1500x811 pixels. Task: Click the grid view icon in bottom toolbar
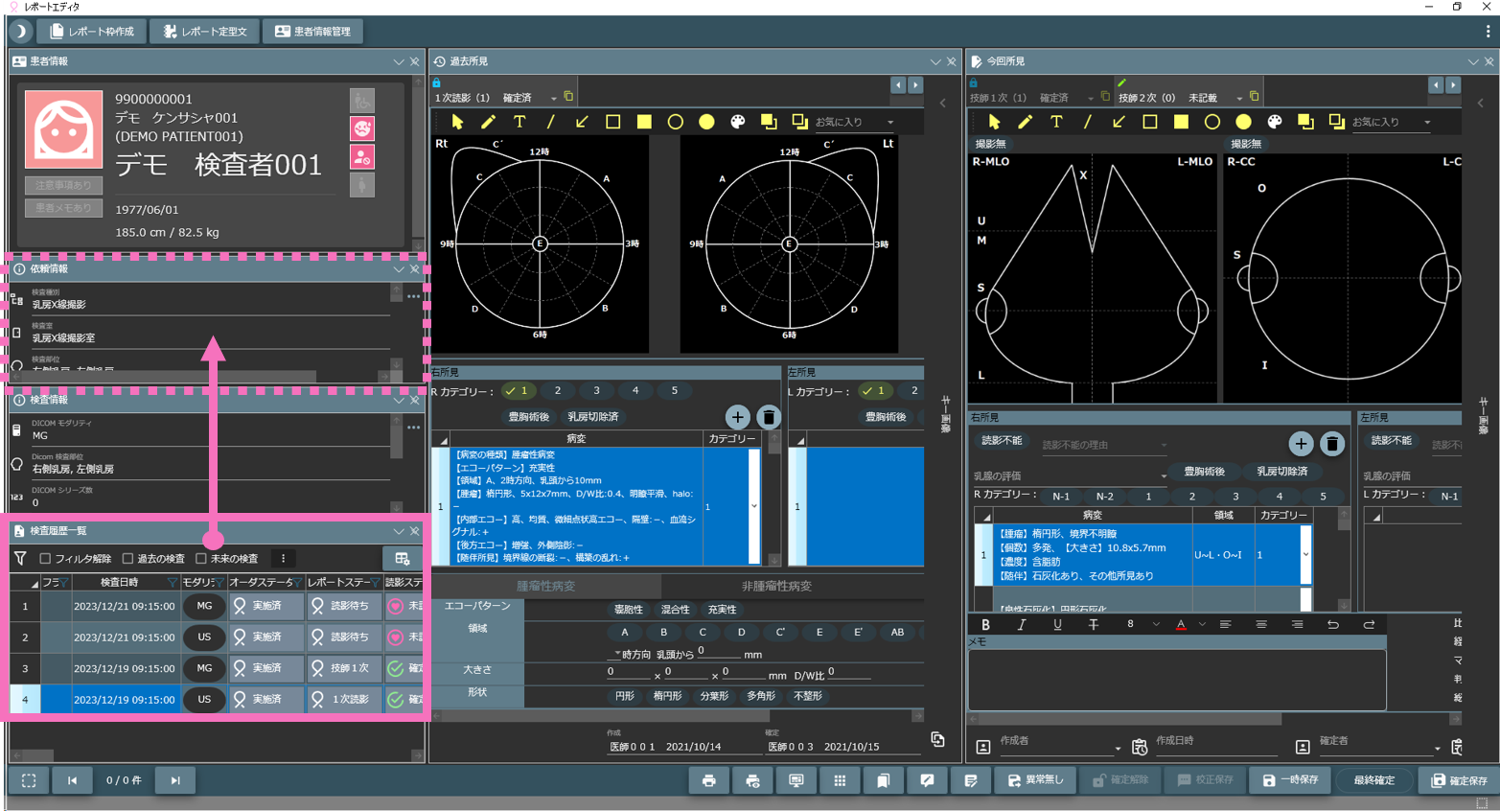pos(841,780)
